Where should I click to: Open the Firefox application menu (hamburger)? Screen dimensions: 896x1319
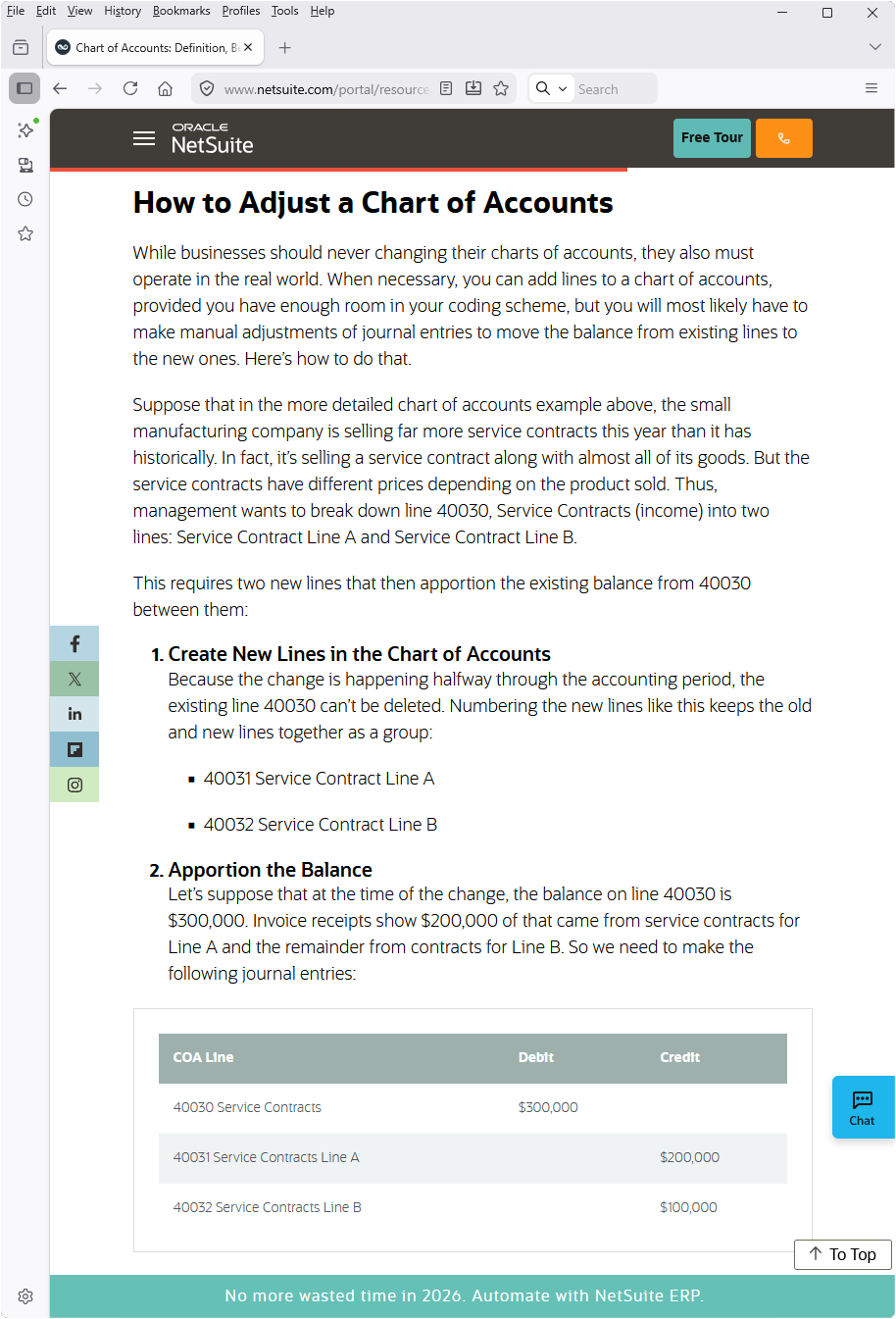point(871,88)
